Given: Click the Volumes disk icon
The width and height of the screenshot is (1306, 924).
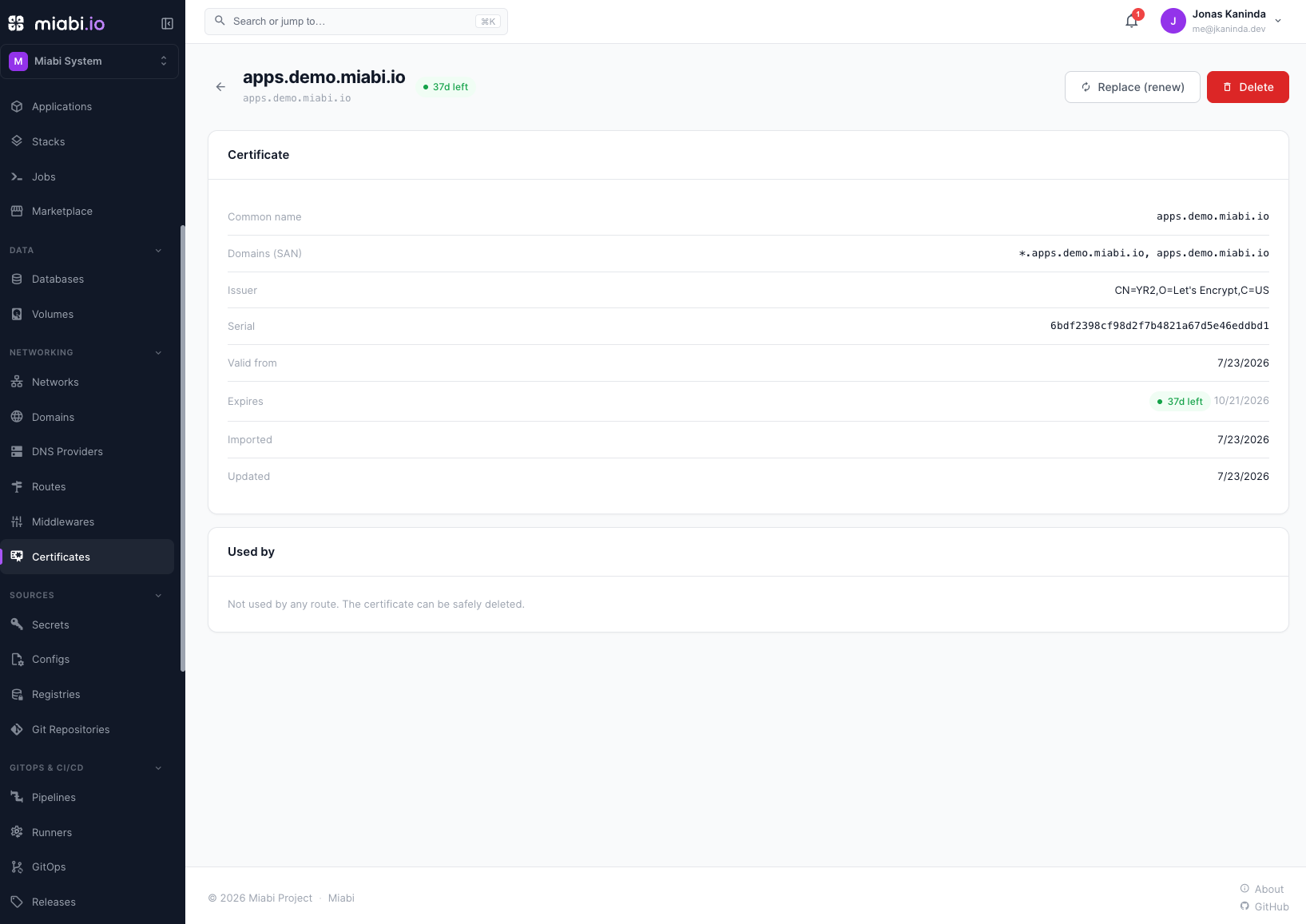Looking at the screenshot, I should coord(17,314).
